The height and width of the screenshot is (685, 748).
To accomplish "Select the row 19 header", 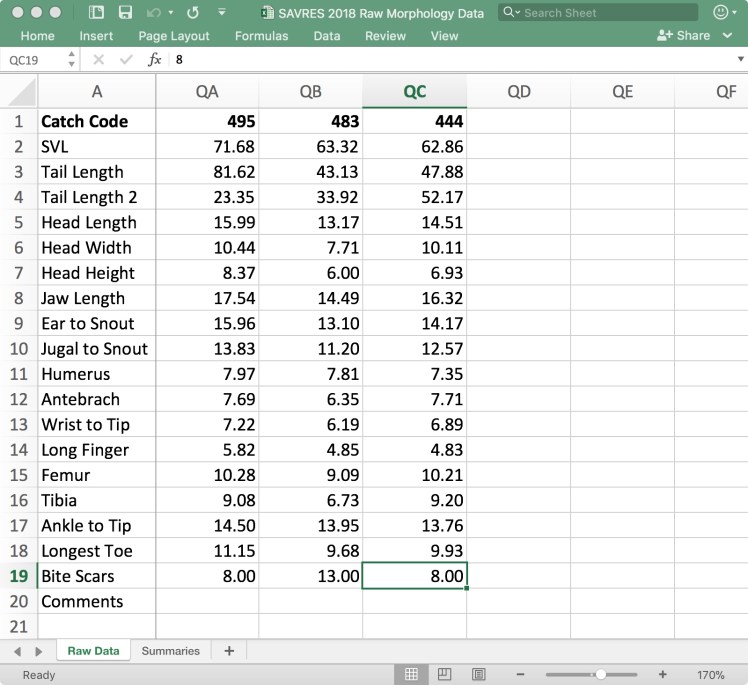I will [19, 576].
